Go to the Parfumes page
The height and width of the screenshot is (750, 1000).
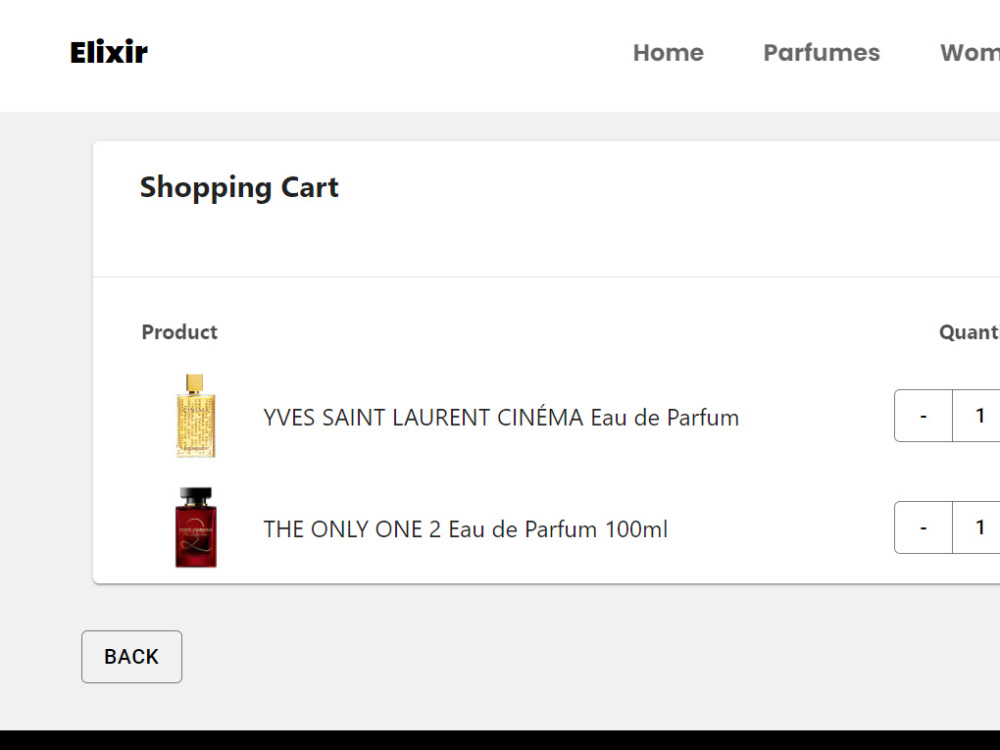click(x=821, y=52)
